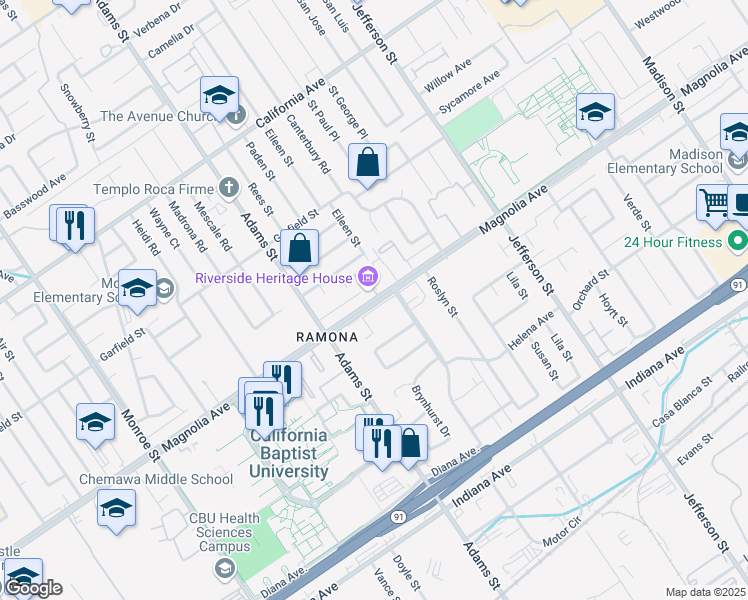Click the Heidi Rd label
The width and height of the screenshot is (748, 600).
click(x=146, y=238)
